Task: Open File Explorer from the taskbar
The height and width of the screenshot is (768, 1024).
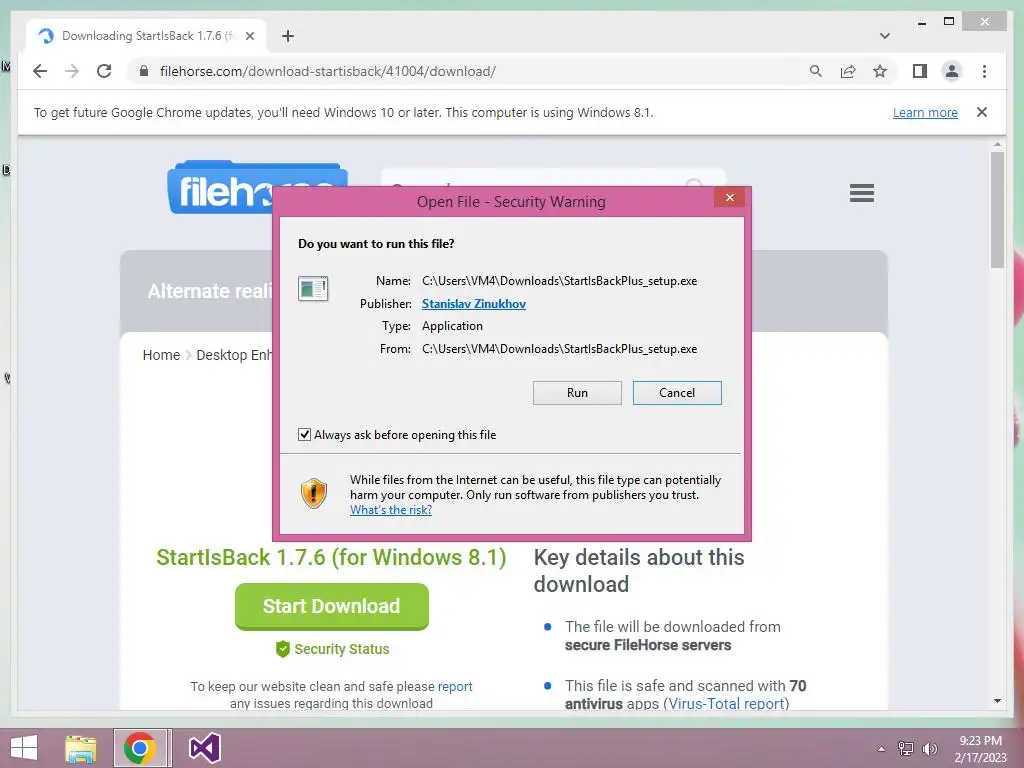Action: click(x=81, y=748)
